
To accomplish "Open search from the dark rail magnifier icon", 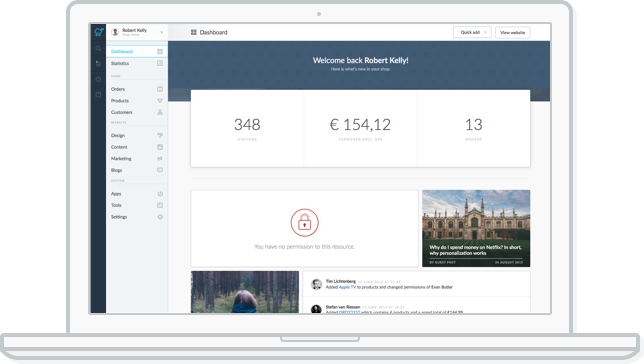I will (x=98, y=48).
